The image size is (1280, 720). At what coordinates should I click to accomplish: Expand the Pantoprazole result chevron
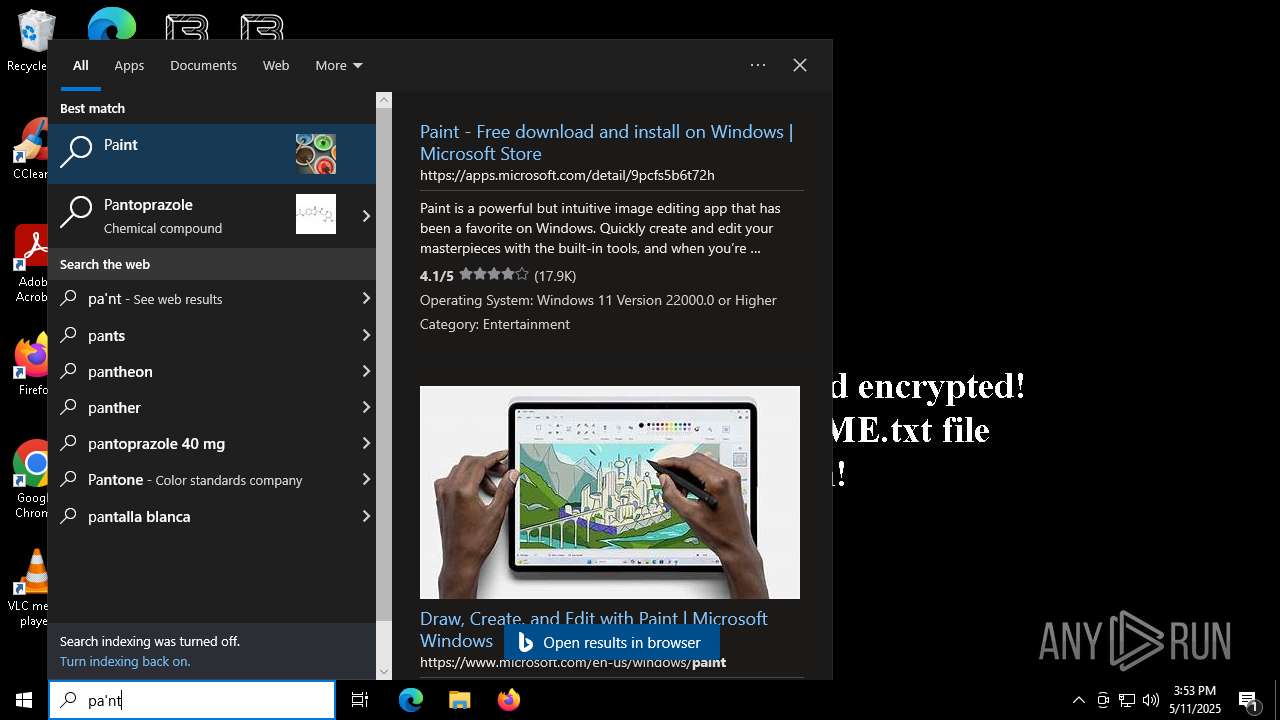366,215
